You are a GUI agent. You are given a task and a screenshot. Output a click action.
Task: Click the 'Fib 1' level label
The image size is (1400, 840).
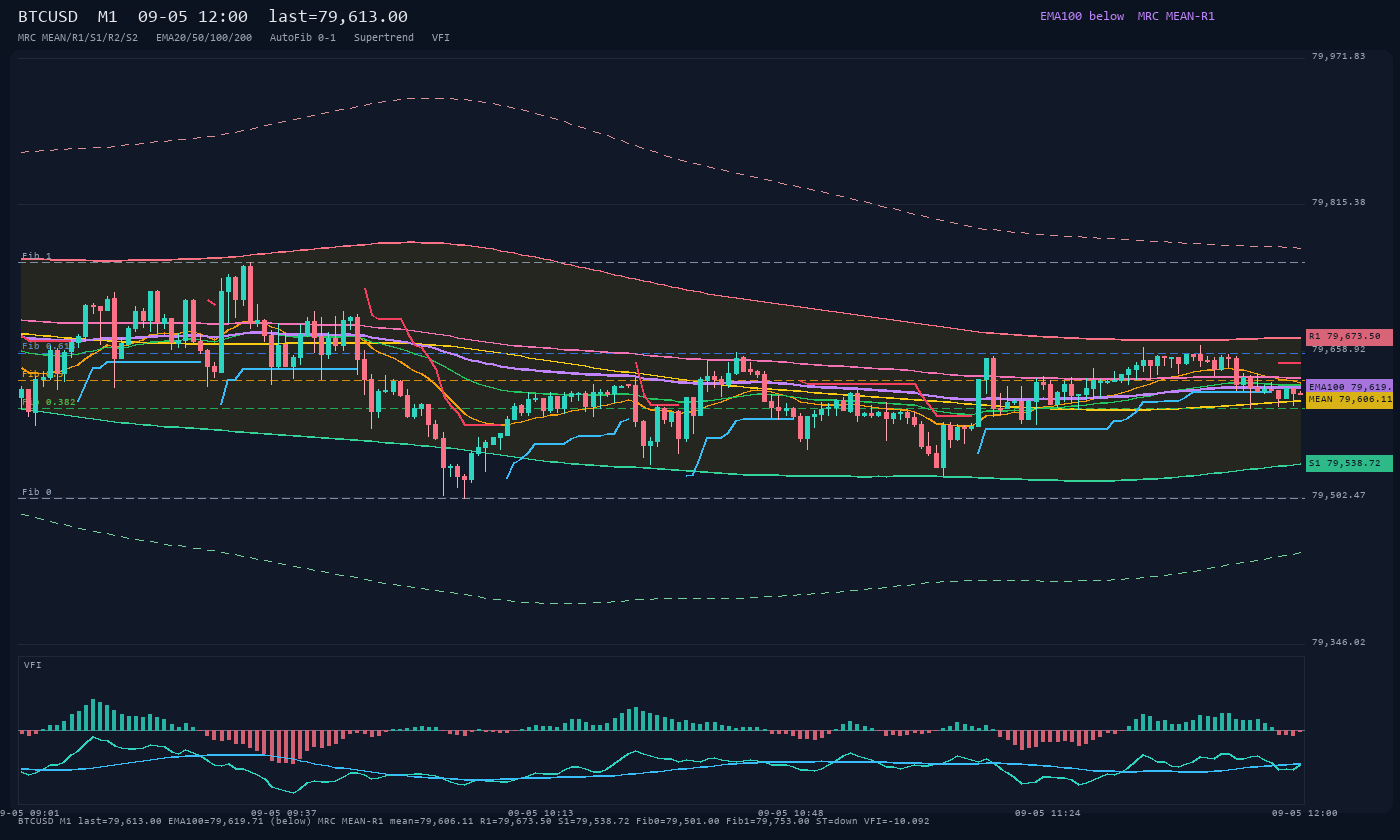click(x=37, y=256)
